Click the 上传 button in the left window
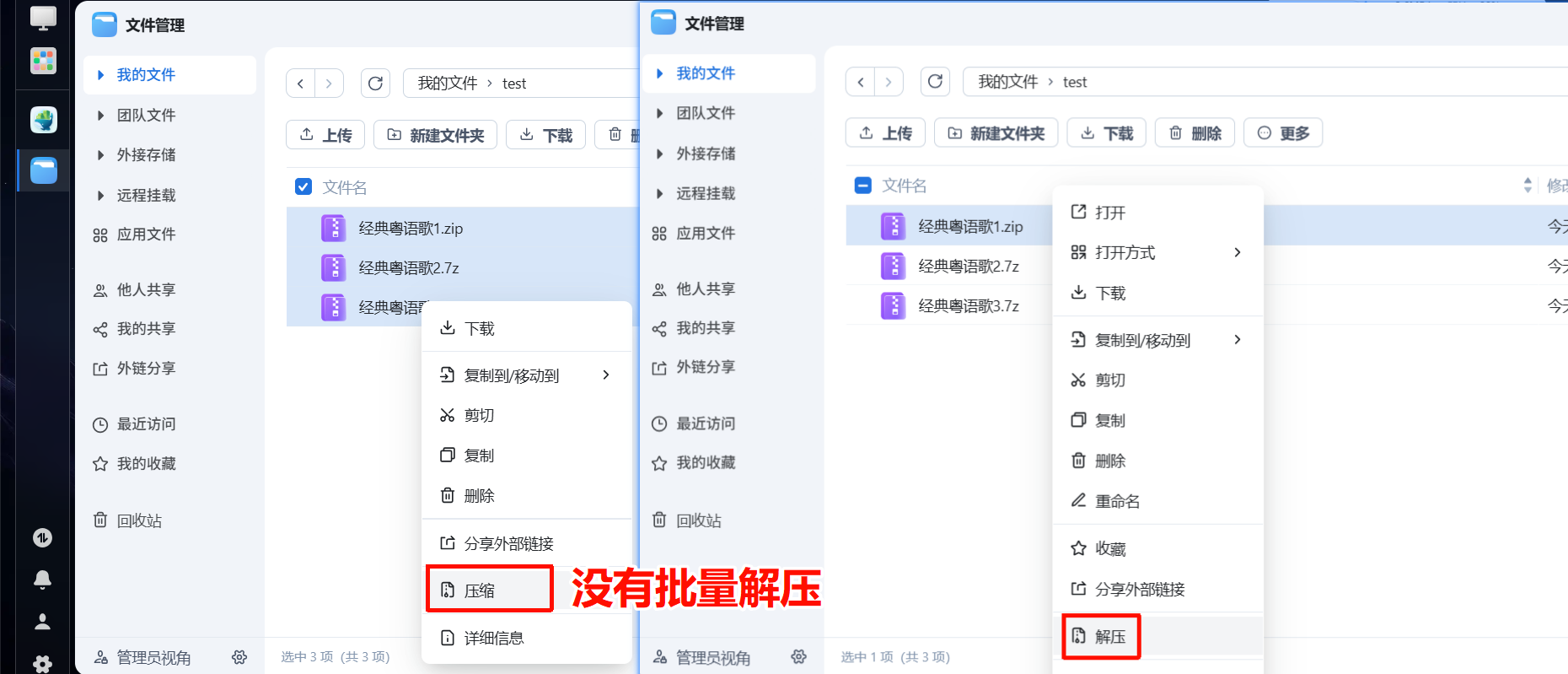The height and width of the screenshot is (674, 1568). [325, 135]
